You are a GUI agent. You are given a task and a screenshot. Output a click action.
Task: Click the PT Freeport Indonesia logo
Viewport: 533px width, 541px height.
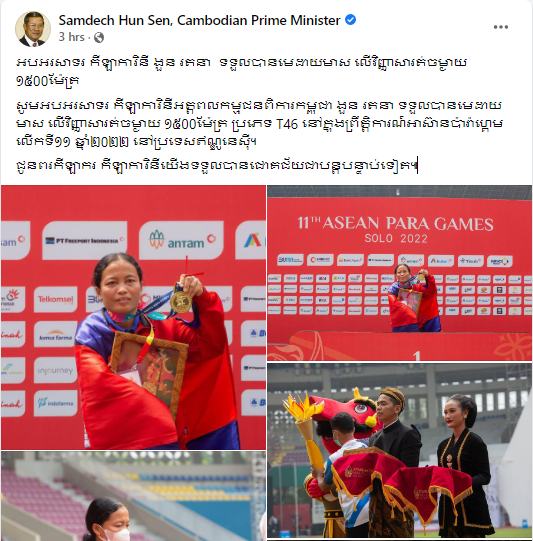point(85,240)
